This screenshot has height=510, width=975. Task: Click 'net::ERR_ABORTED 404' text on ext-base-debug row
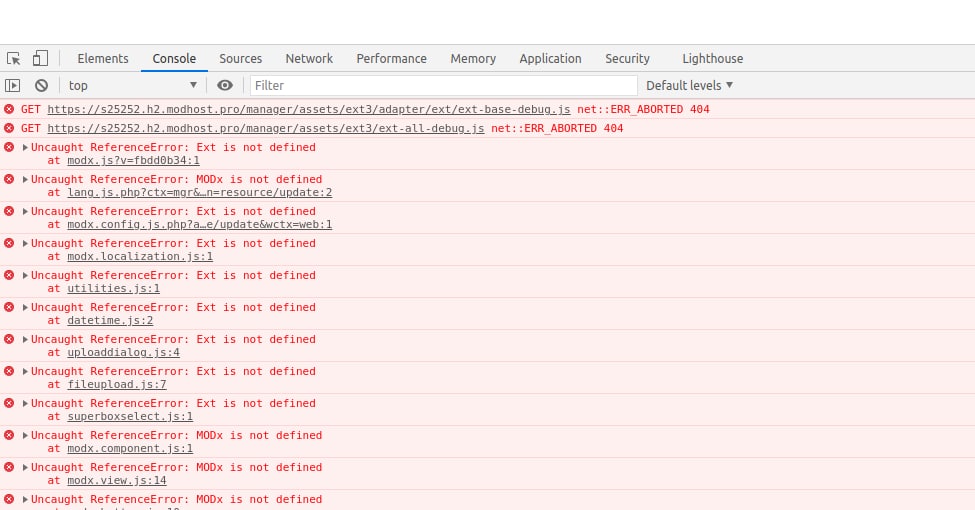tap(644, 109)
